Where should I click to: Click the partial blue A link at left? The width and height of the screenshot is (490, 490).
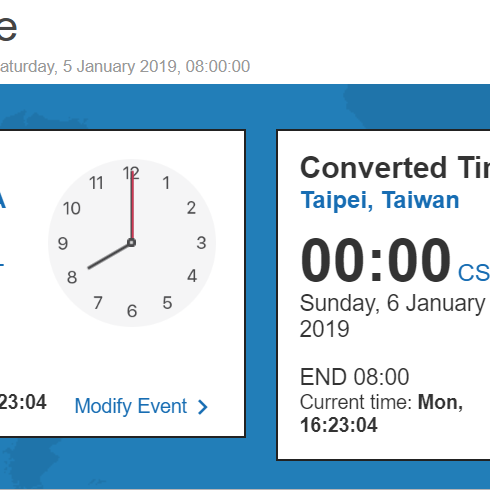[x=3, y=200]
